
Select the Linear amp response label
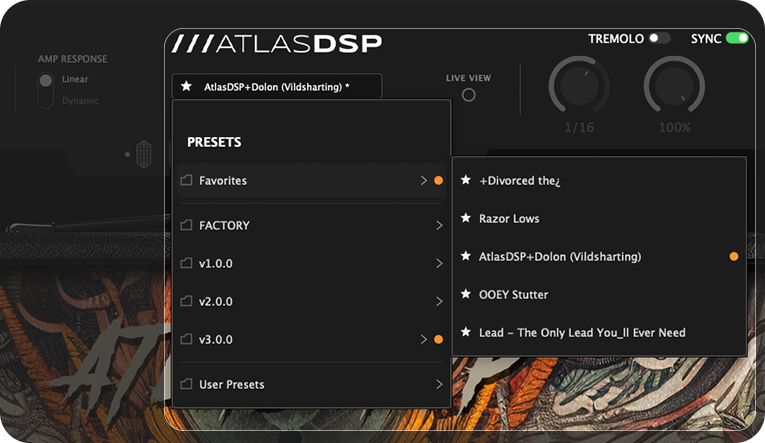click(75, 79)
